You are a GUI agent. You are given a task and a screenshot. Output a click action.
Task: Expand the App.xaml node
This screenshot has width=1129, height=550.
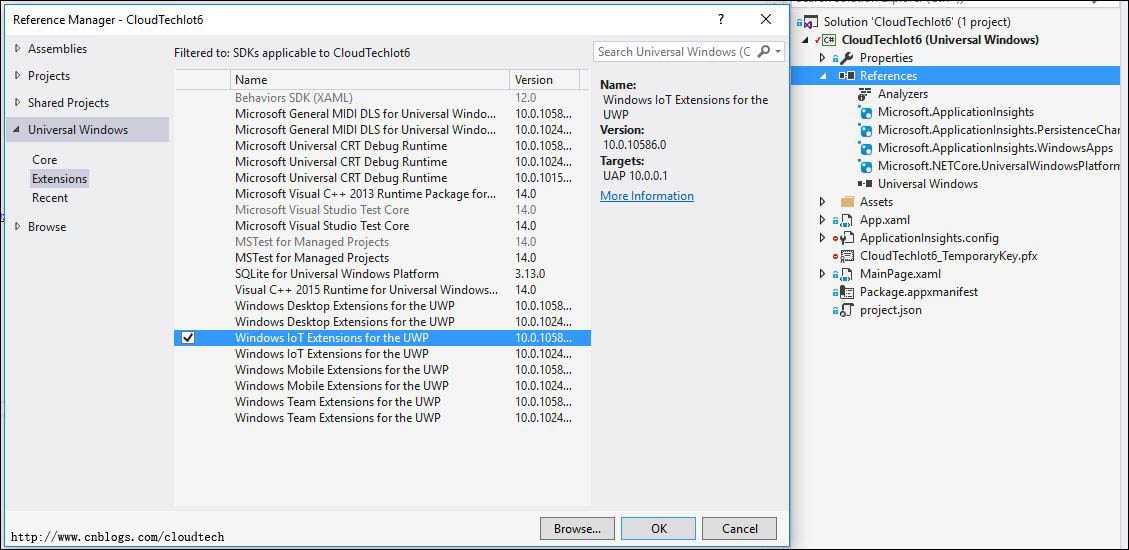tap(823, 220)
